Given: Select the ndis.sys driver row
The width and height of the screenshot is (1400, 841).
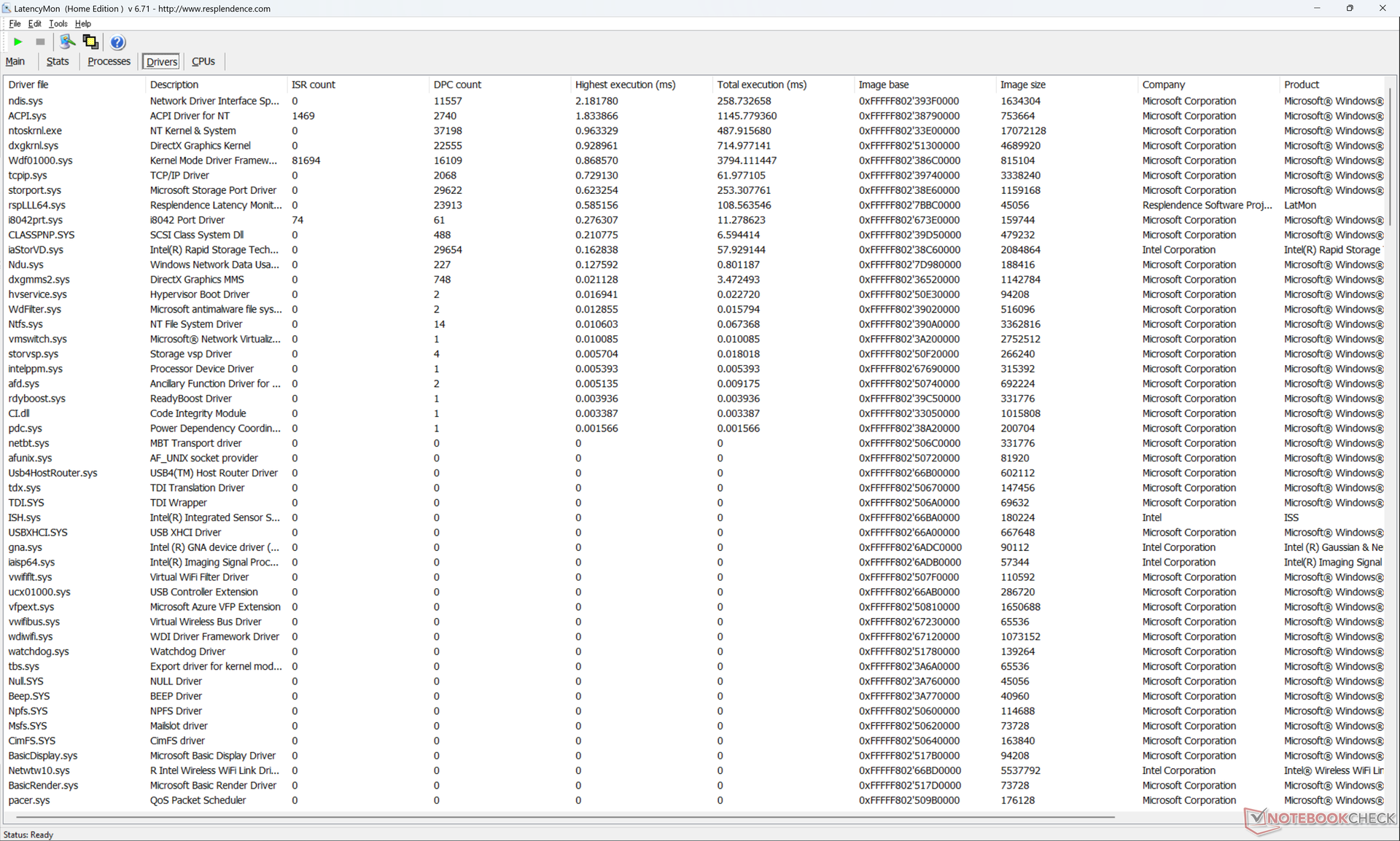Looking at the screenshot, I should tap(26, 101).
